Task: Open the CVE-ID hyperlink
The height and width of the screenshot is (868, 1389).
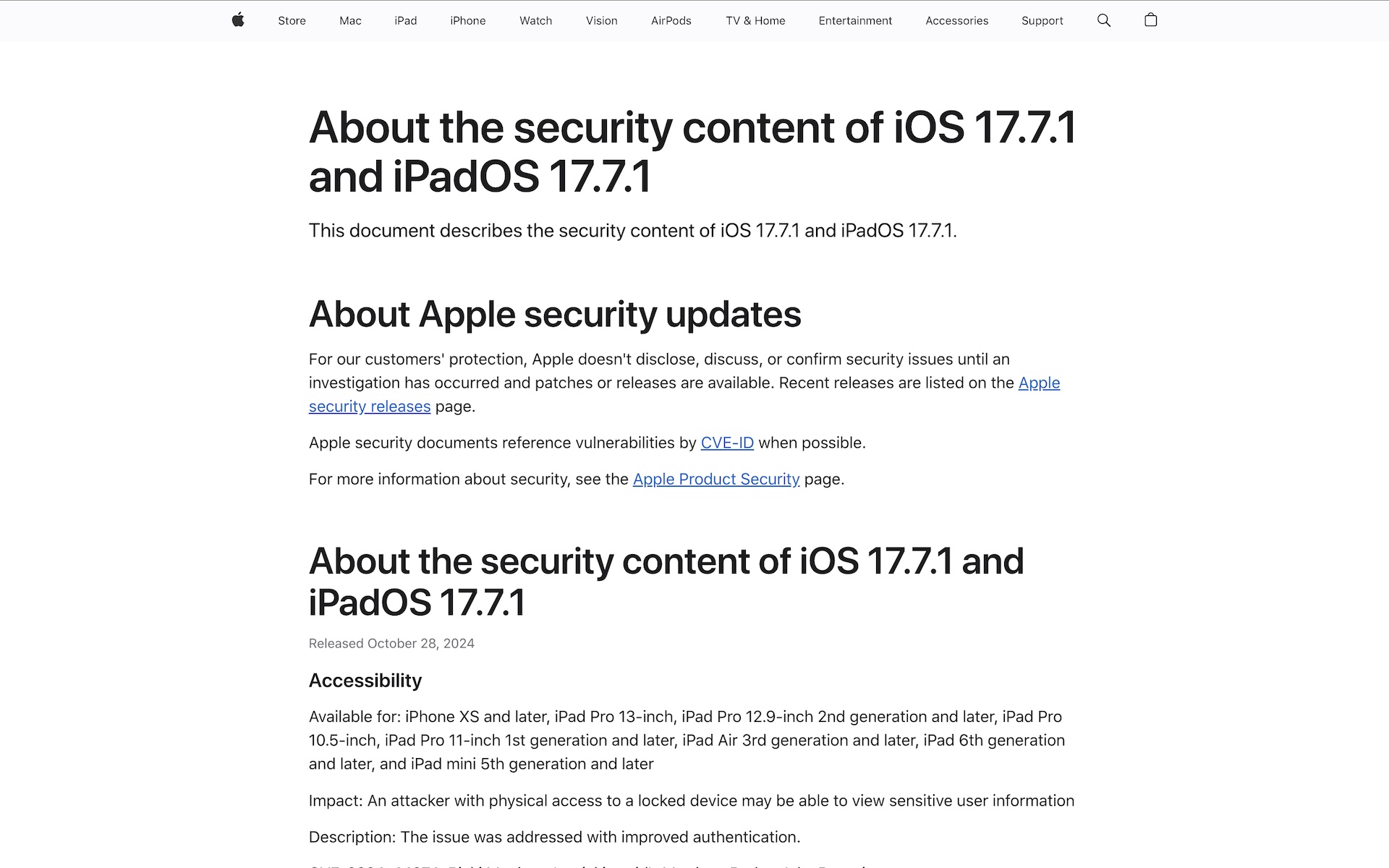Action: point(727,443)
